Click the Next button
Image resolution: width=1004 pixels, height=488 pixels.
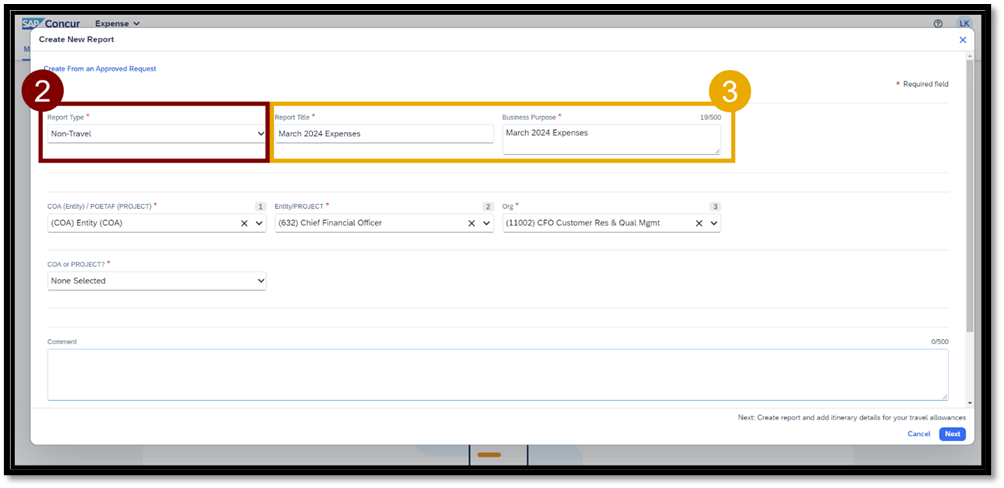[x=952, y=434]
